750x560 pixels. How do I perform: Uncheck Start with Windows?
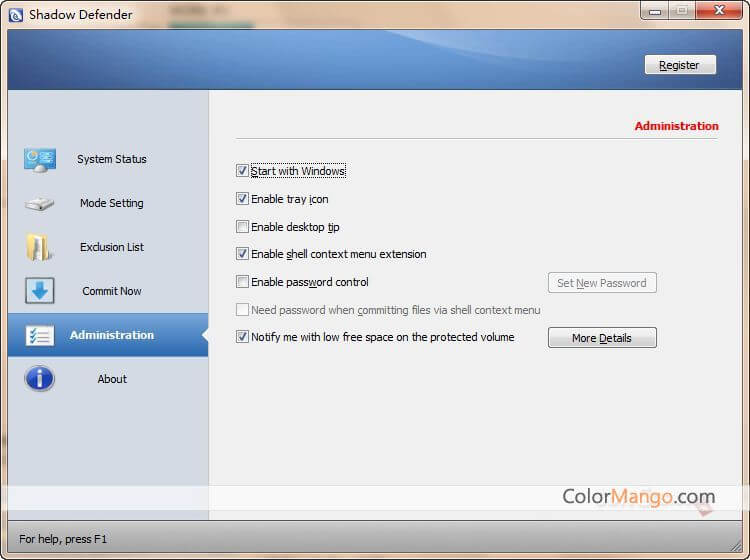pos(242,171)
